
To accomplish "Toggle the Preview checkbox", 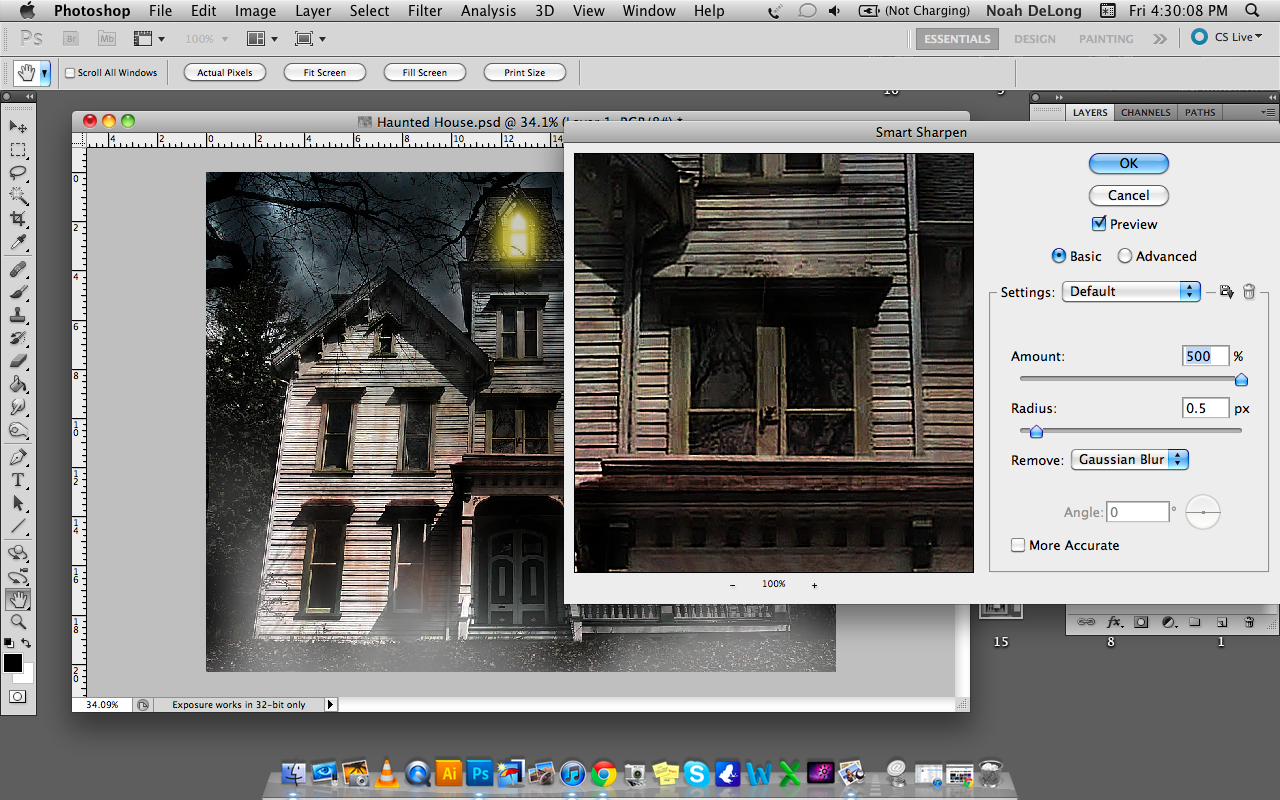I will [1099, 224].
